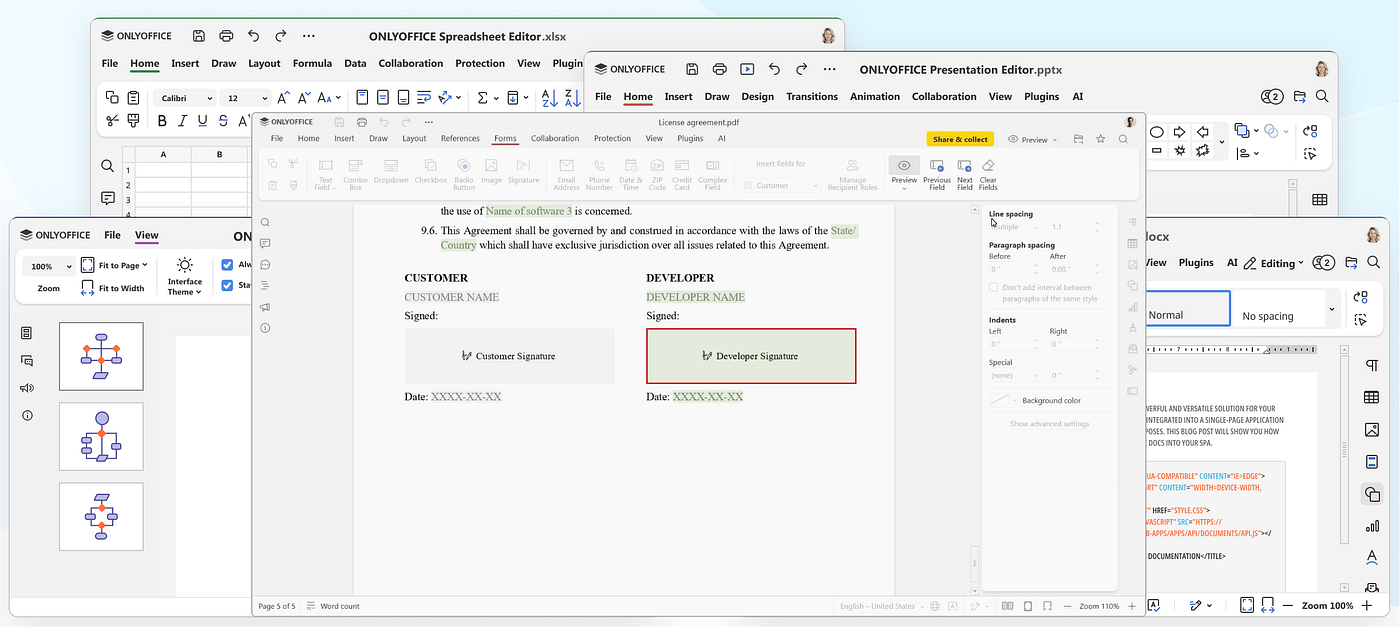Click the slideshow play icon in the Presentation Editor
Image resolution: width=1400 pixels, height=627 pixels.
(x=746, y=70)
